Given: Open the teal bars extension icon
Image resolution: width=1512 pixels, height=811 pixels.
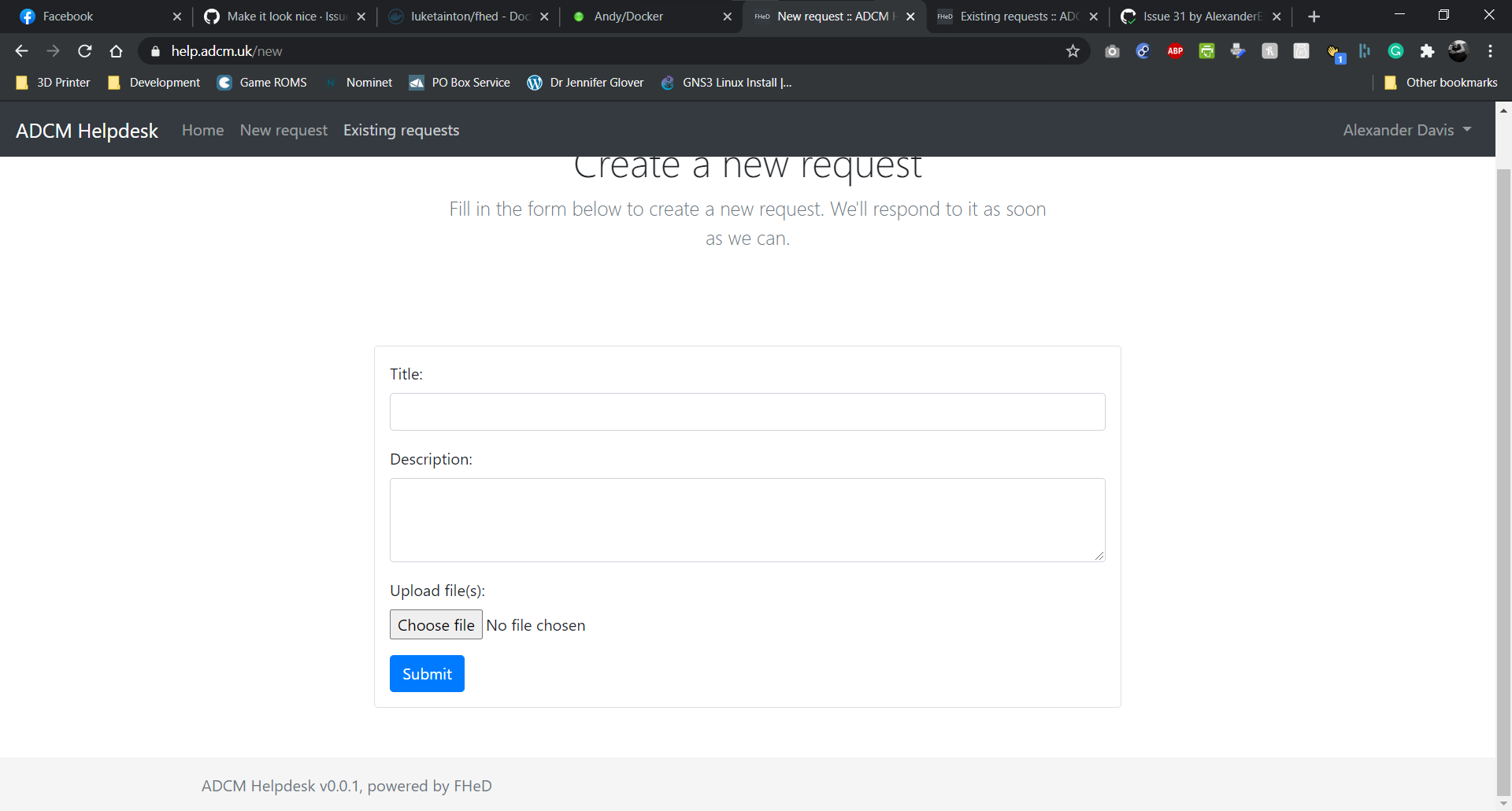Looking at the screenshot, I should click(1365, 51).
